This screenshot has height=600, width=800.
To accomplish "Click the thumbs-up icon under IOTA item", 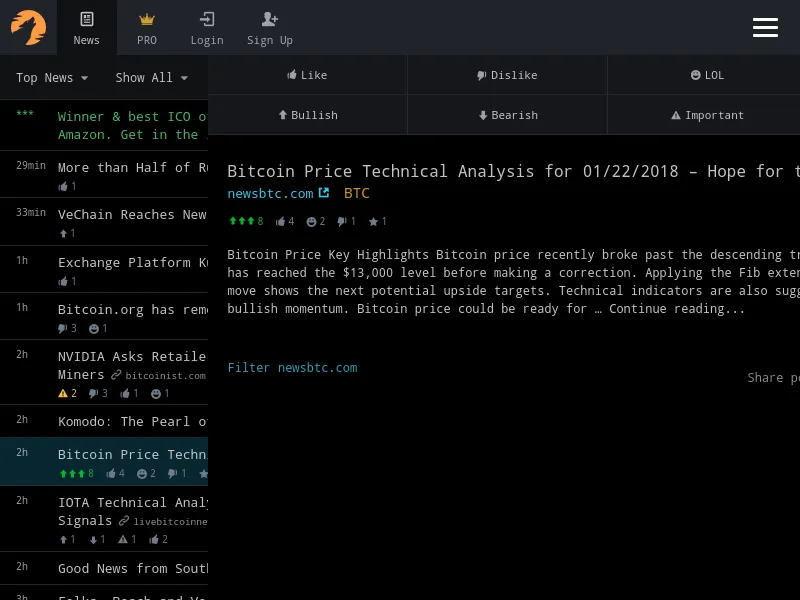I will tap(154, 539).
